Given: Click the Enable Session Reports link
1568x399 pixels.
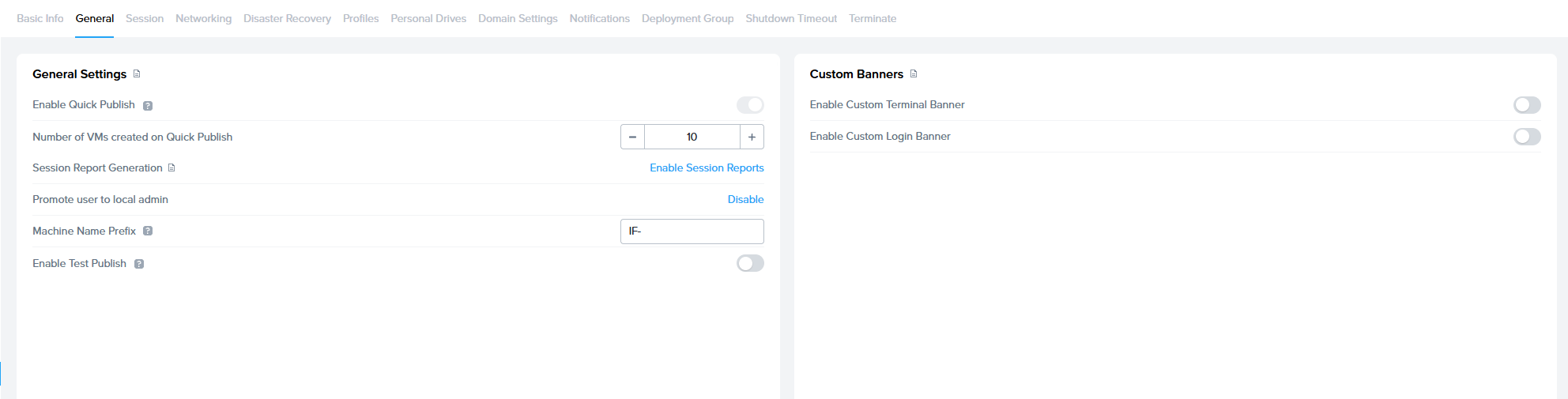Looking at the screenshot, I should point(707,168).
